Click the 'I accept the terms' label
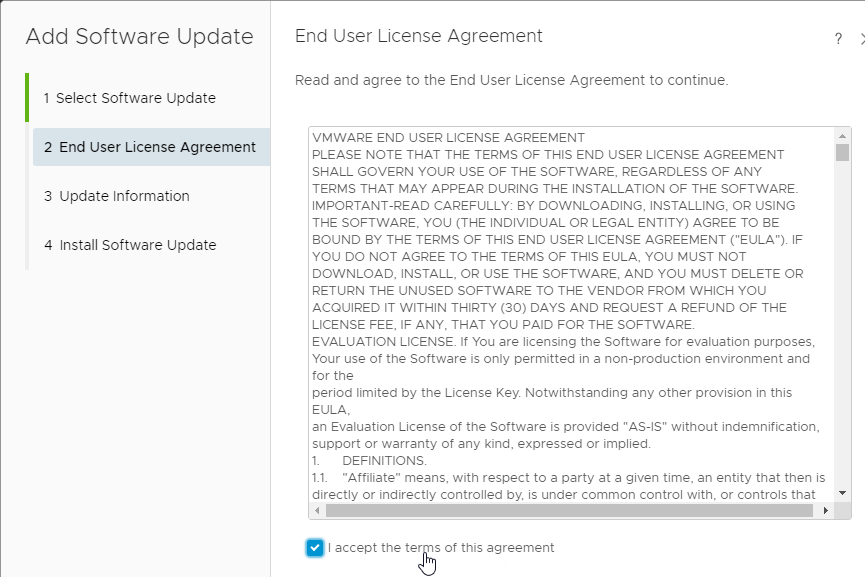Viewport: 865px width, 577px height. click(441, 548)
